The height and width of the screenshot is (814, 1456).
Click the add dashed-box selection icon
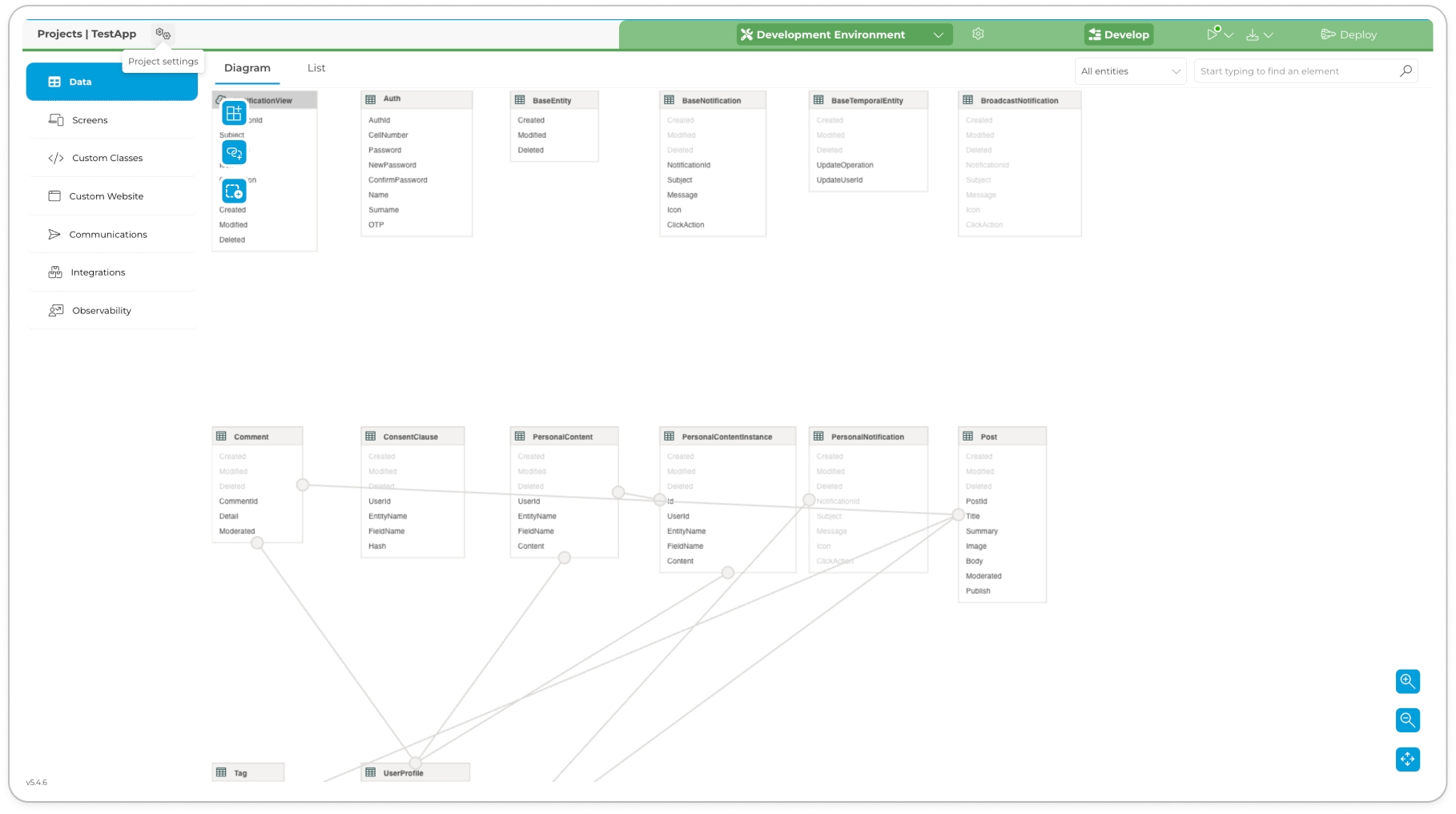tap(234, 191)
